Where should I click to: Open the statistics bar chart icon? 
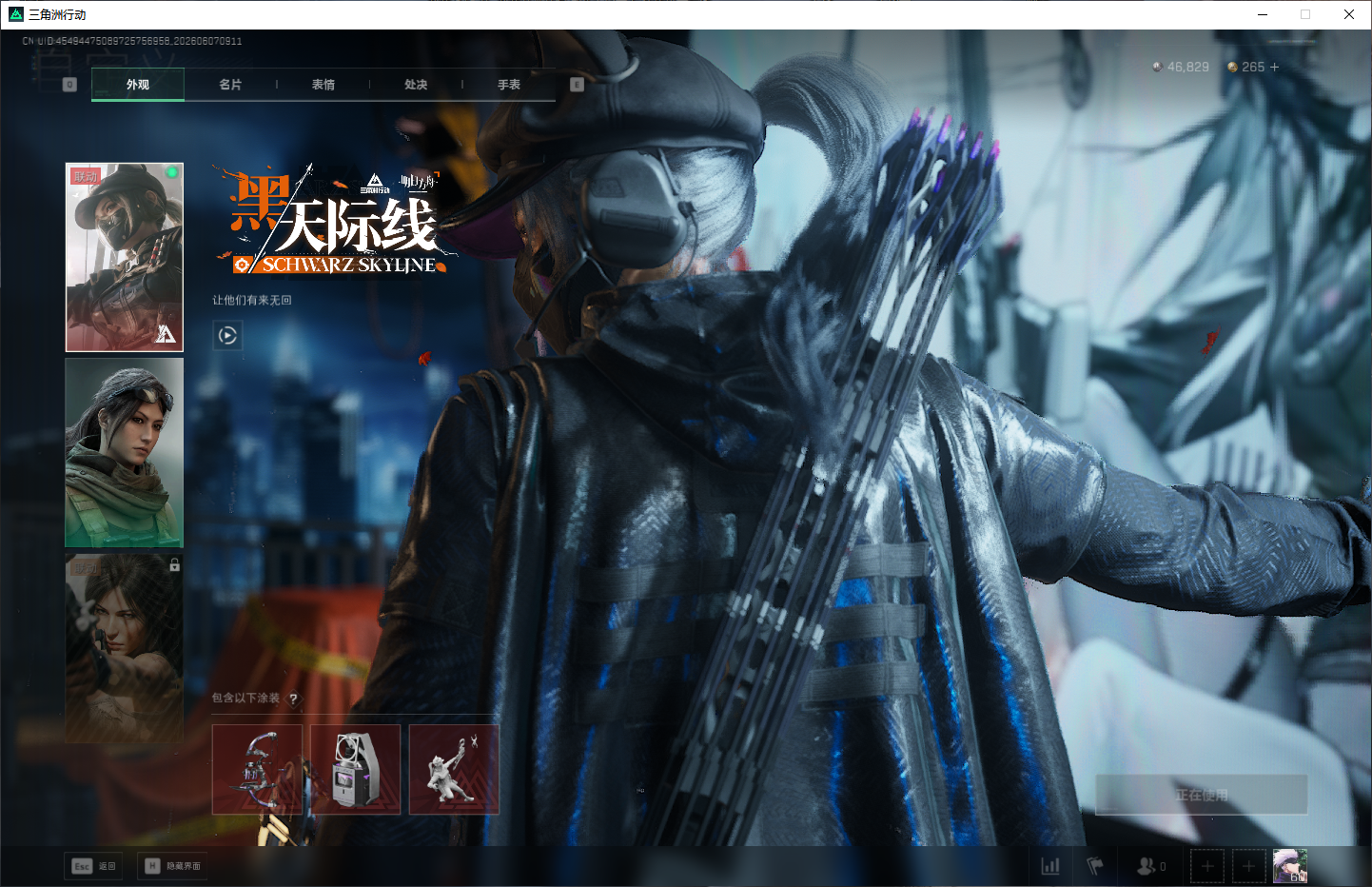click(1050, 866)
